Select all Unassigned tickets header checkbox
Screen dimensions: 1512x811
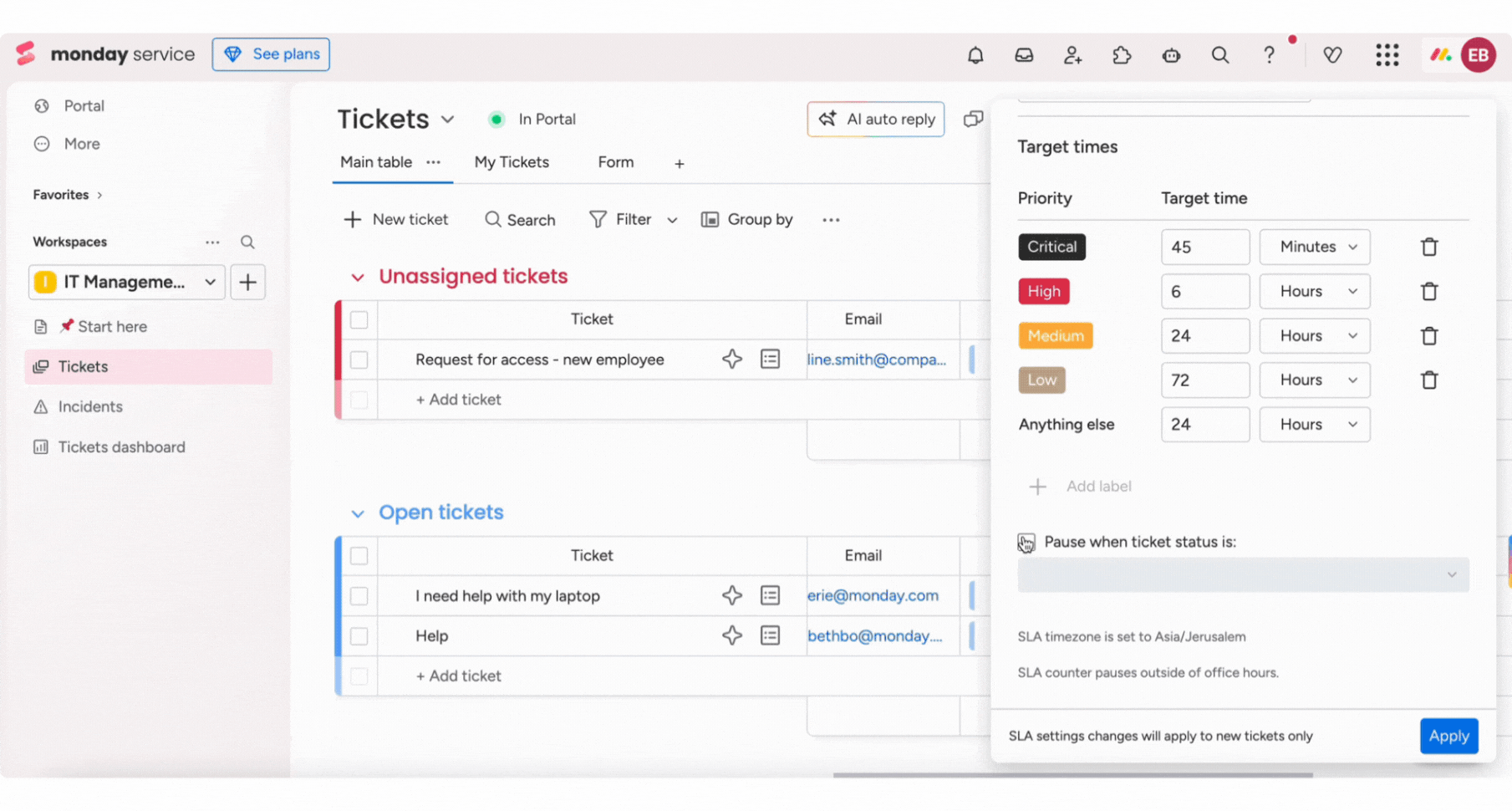coord(359,319)
